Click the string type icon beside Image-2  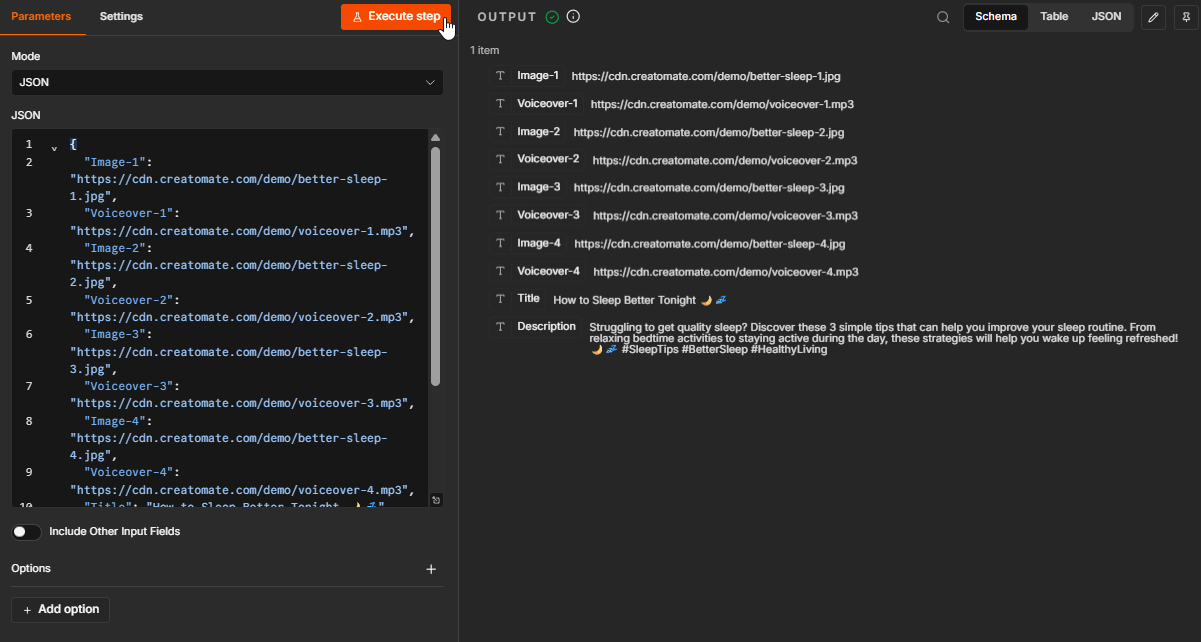pyautogui.click(x=500, y=132)
